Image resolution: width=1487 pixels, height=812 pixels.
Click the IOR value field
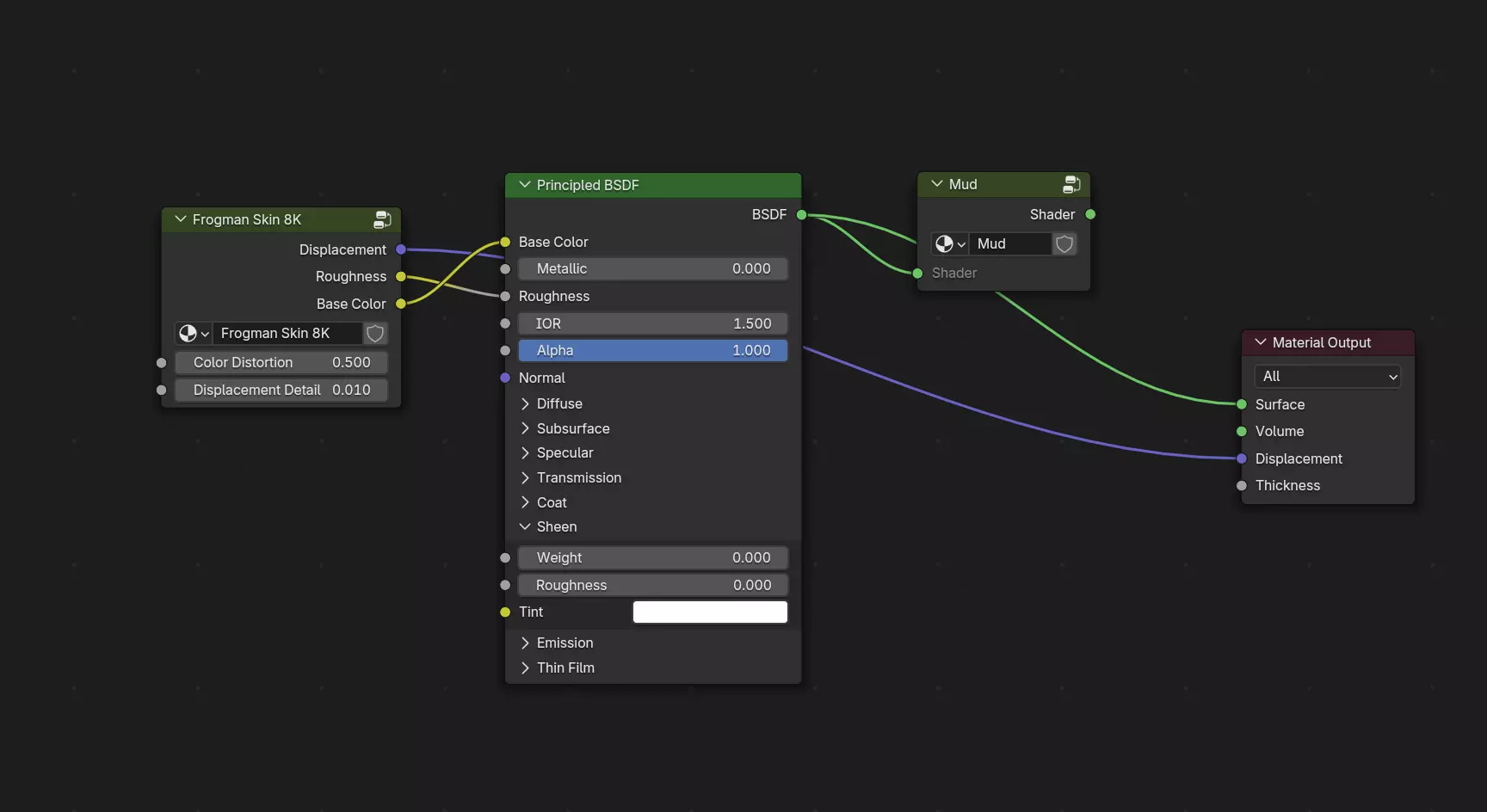click(653, 324)
